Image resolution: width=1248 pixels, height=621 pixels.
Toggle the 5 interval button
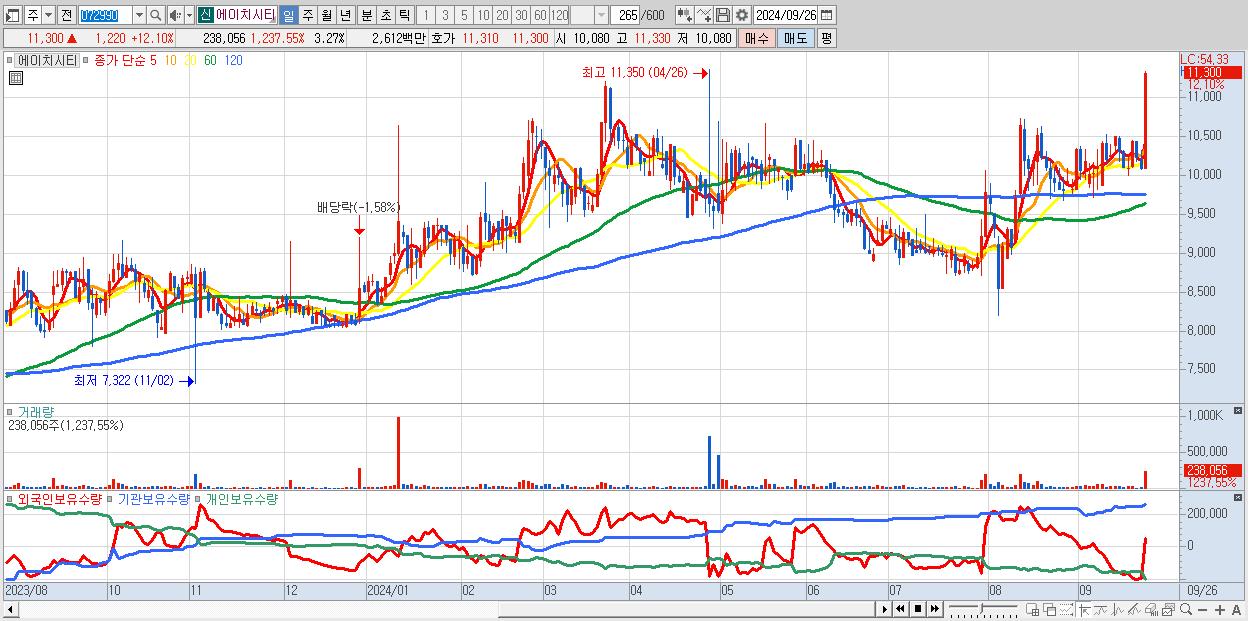(x=464, y=15)
